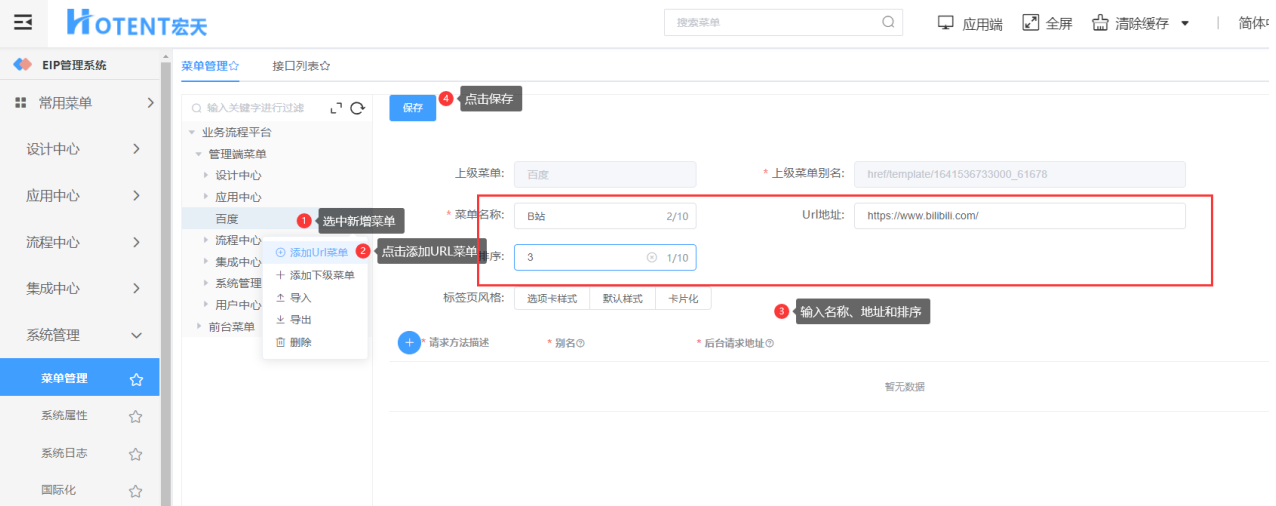
Task: Select 删除 in the context menu
Action: coord(300,342)
